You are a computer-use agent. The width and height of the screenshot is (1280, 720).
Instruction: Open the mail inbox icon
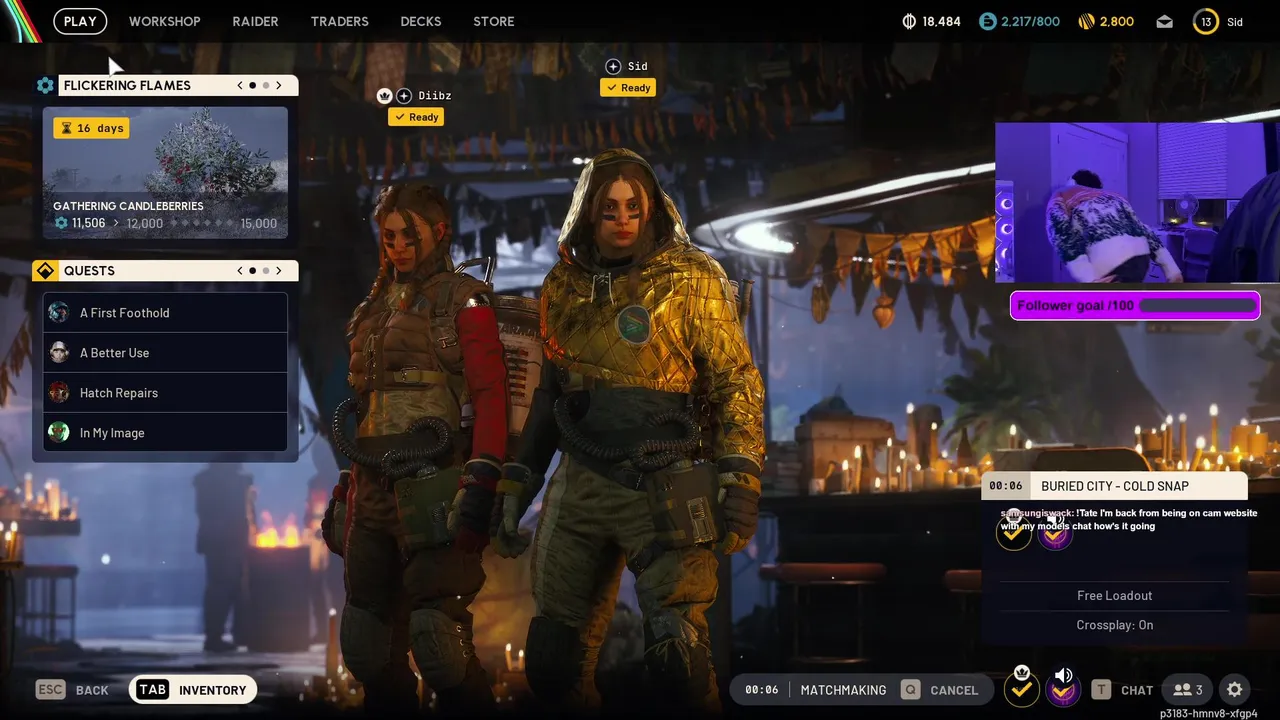(x=1164, y=21)
